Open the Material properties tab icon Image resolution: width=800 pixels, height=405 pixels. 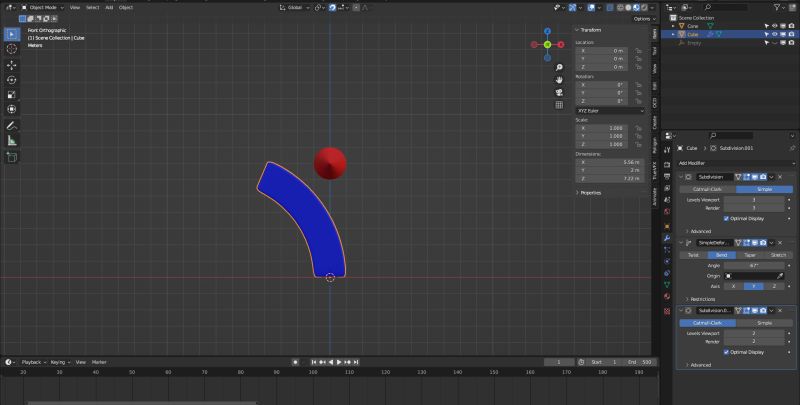[667, 297]
